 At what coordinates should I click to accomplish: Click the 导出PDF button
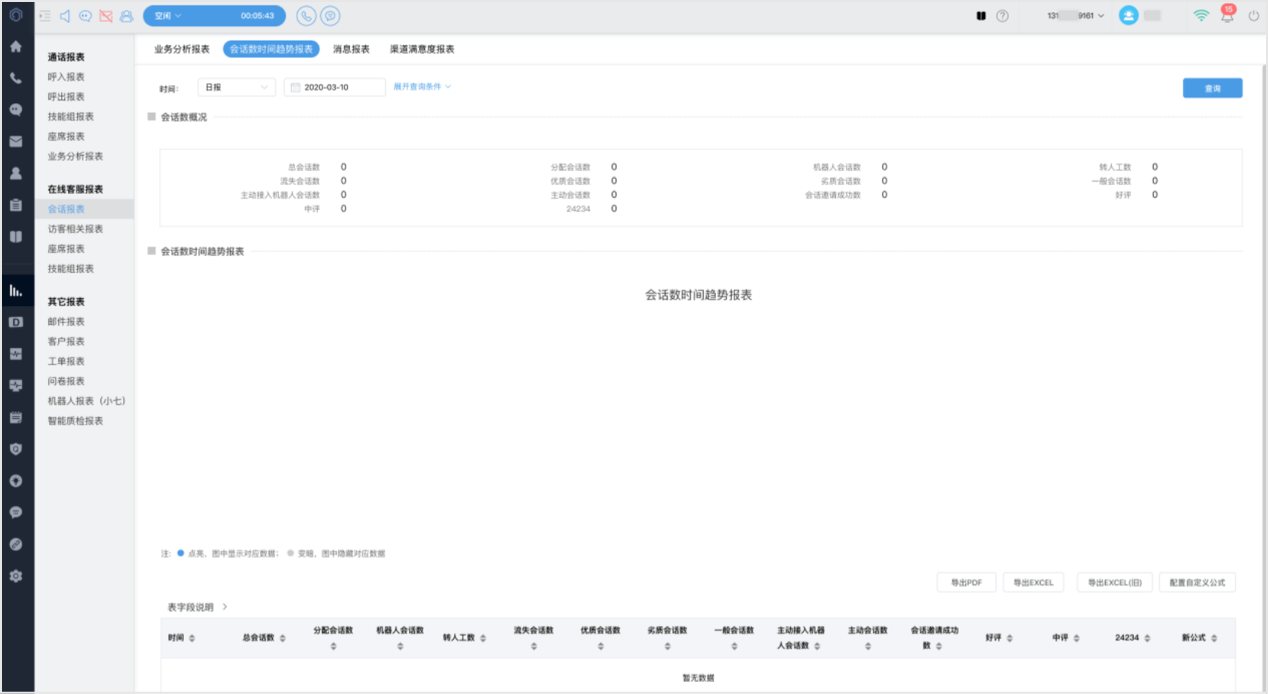coord(966,582)
